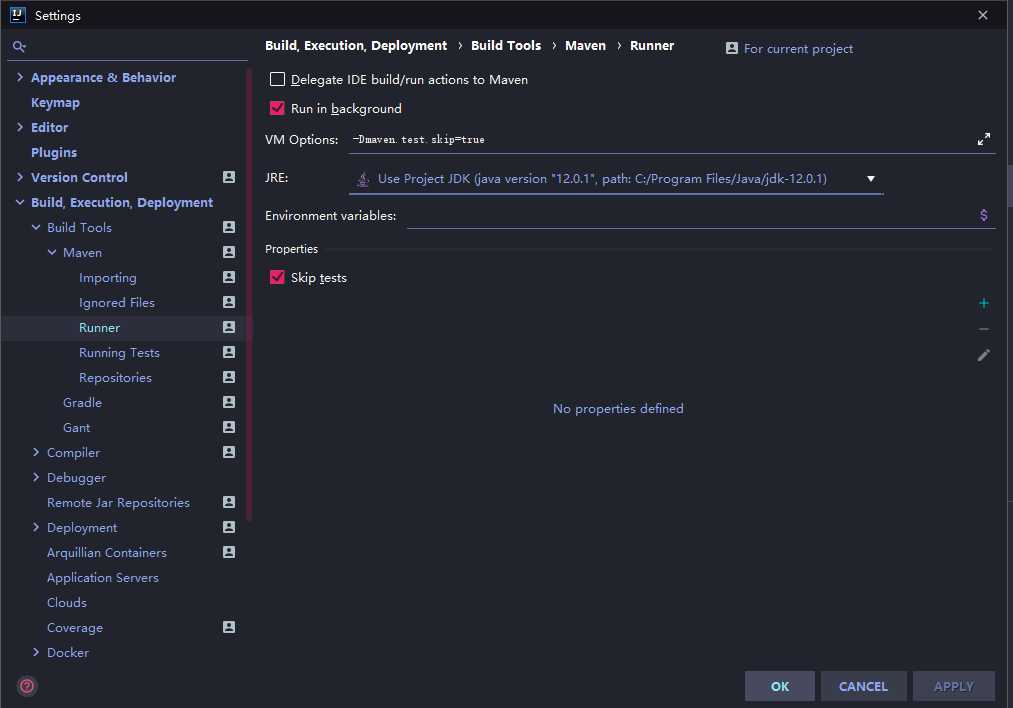Expand Appearance & Behavior section
The width and height of the screenshot is (1013, 708).
(20, 77)
